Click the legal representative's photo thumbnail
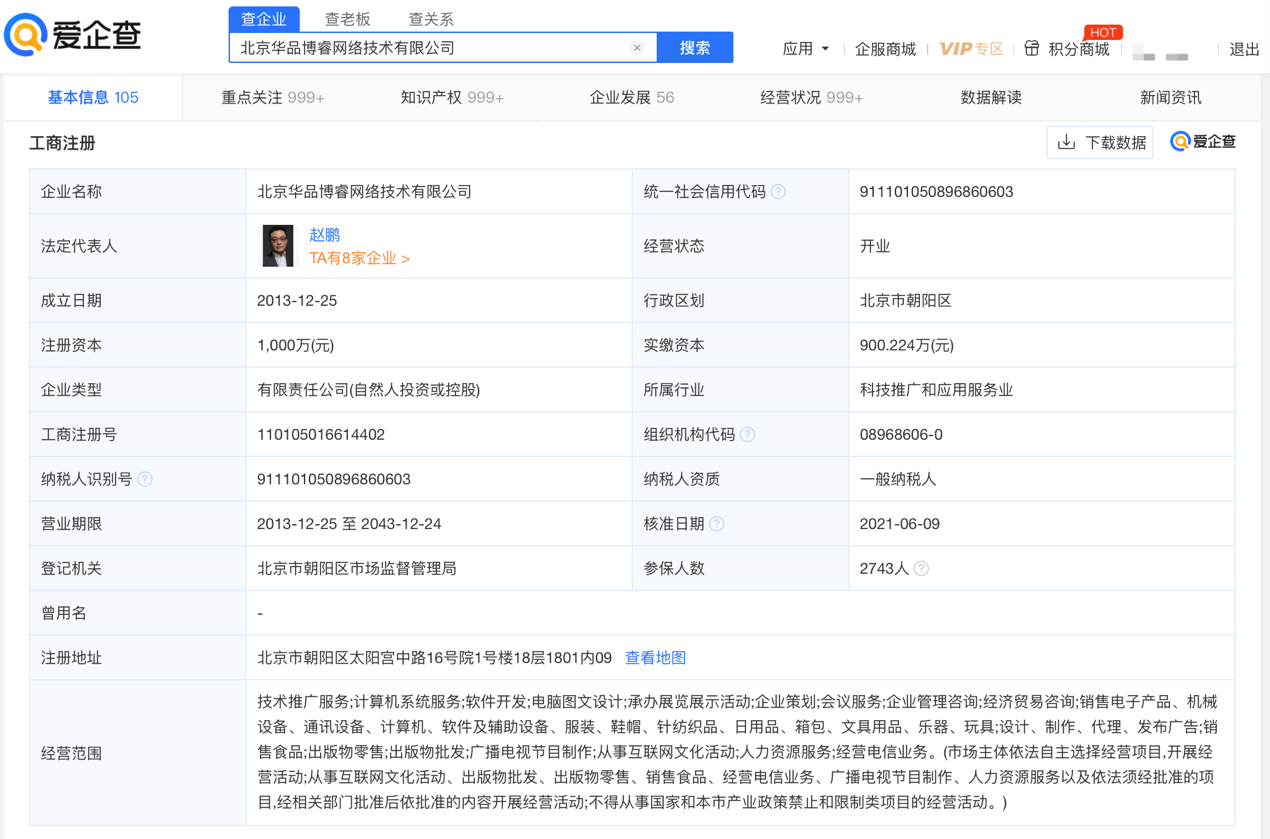 [x=277, y=245]
